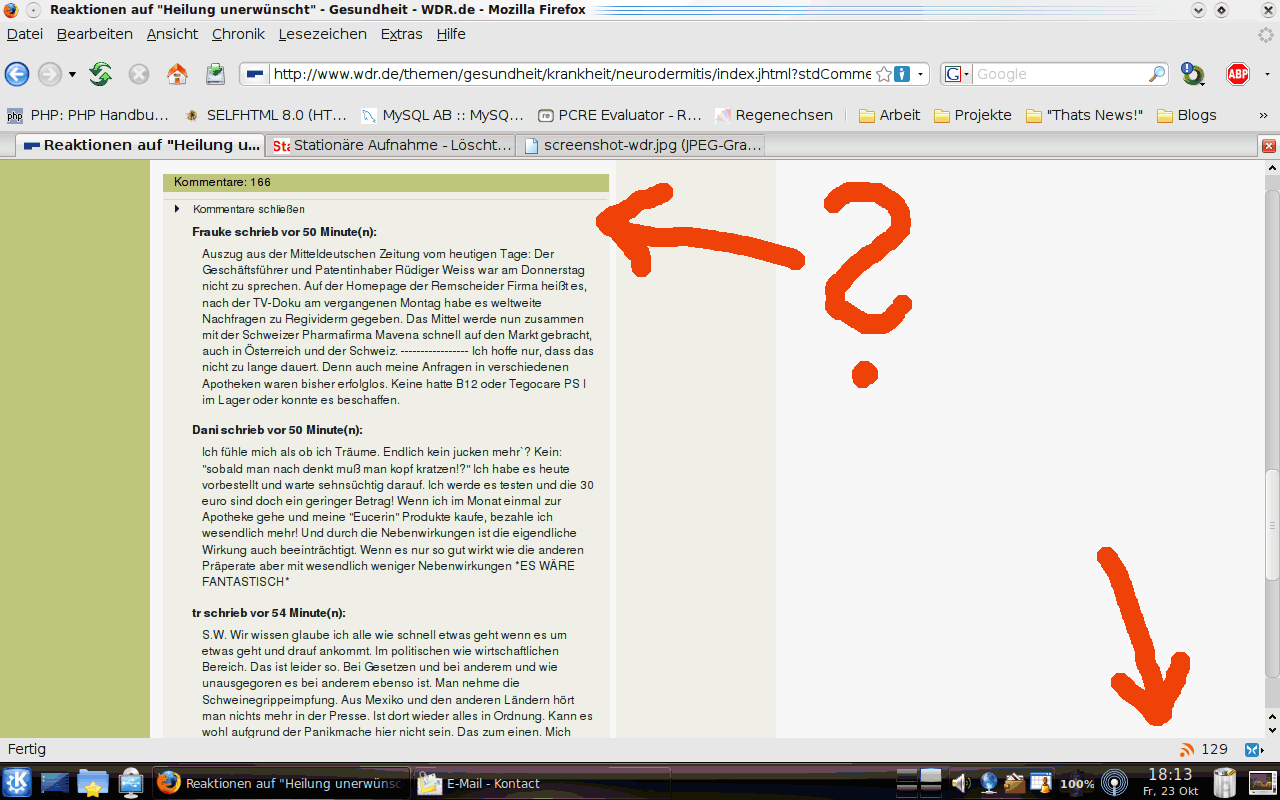Viewport: 1280px width, 800px height.
Task: Go to the Firefox home page
Action: point(177,74)
